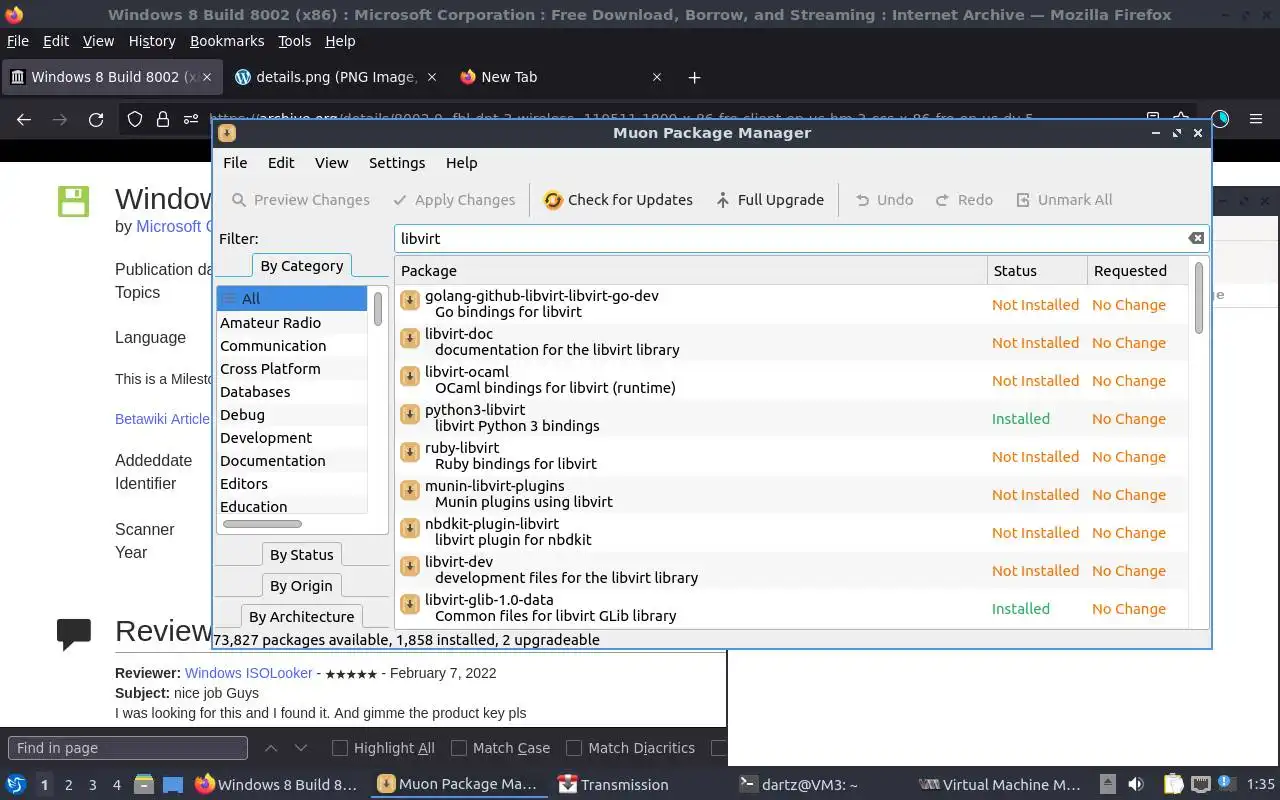Viewport: 1280px width, 800px height.
Task: Sort by the Requested column header
Action: [x=1138, y=271]
